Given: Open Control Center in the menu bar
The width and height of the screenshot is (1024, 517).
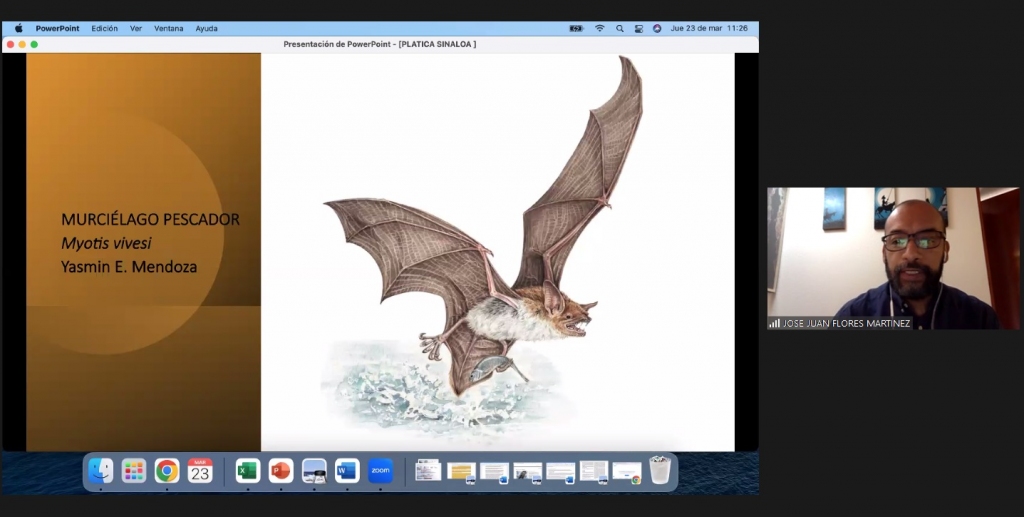Looking at the screenshot, I should (x=638, y=29).
